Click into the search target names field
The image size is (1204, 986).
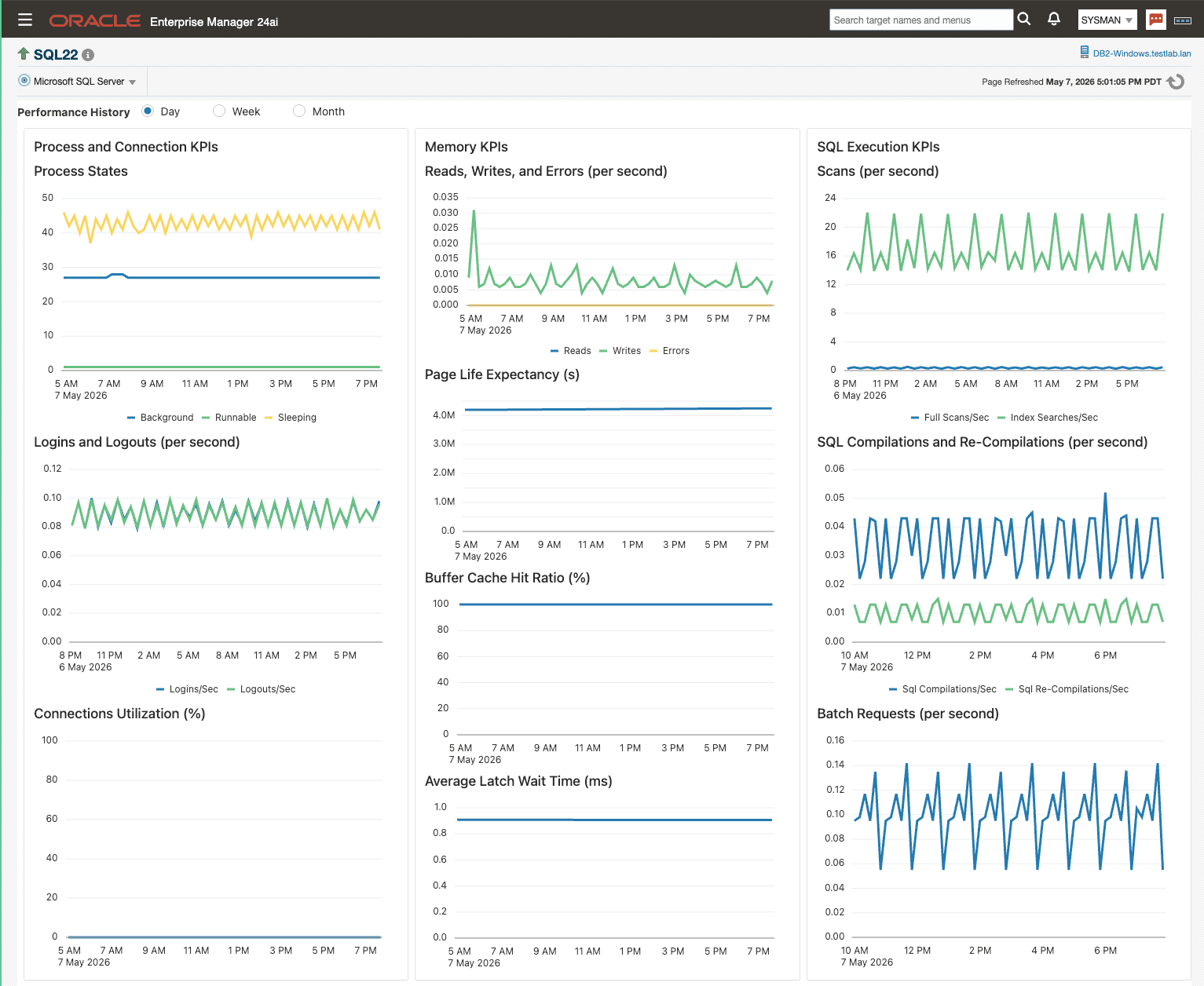[x=920, y=20]
